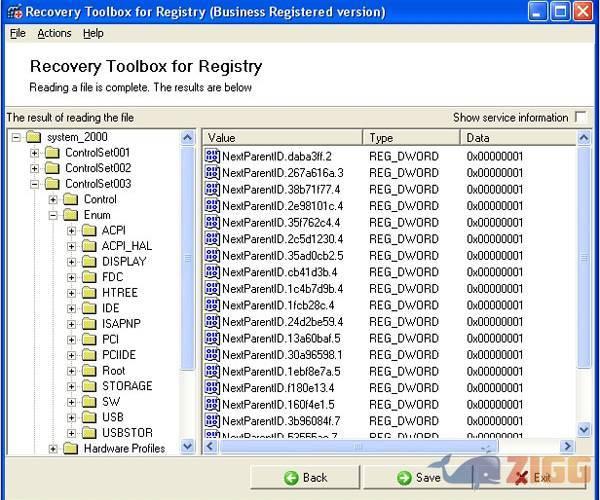Collapse the ControlSet003 node

[34, 184]
